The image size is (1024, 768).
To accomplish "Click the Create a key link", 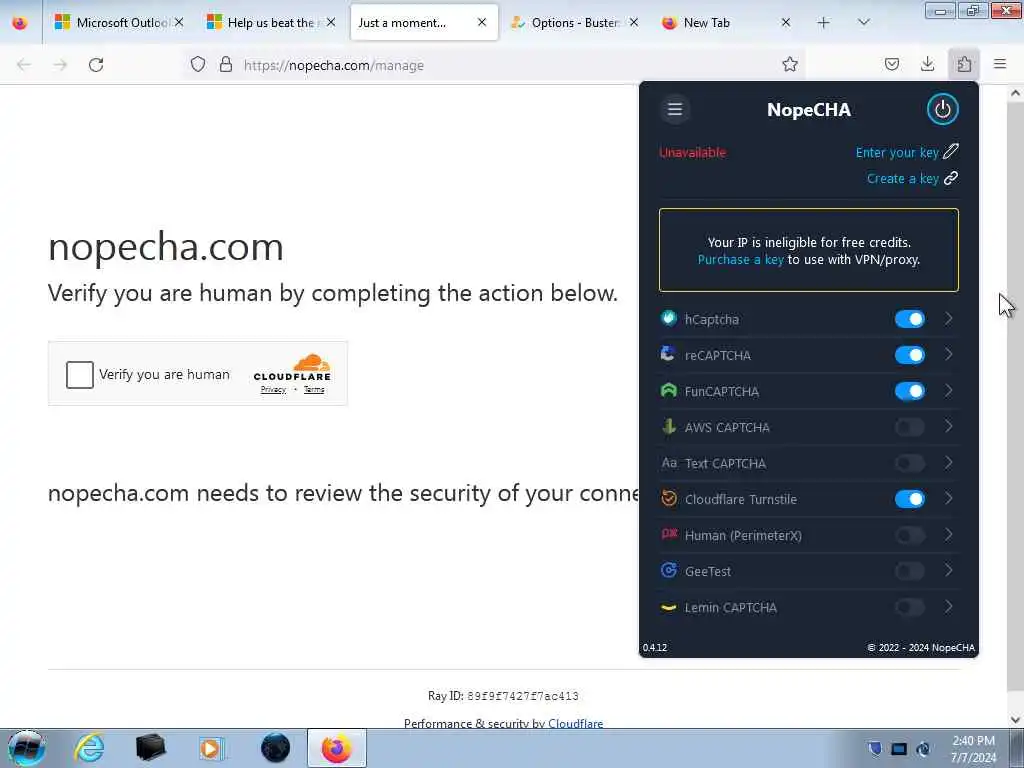I will pyautogui.click(x=903, y=178).
